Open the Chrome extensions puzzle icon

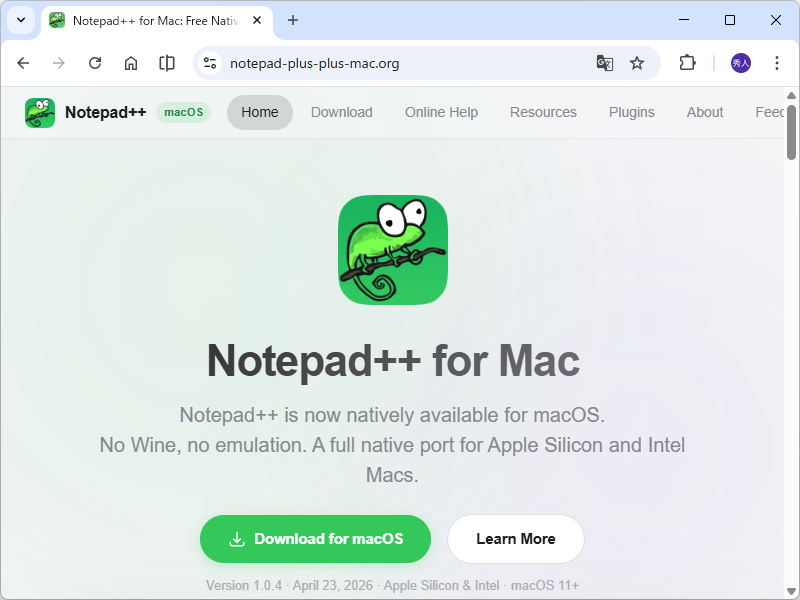coord(687,62)
